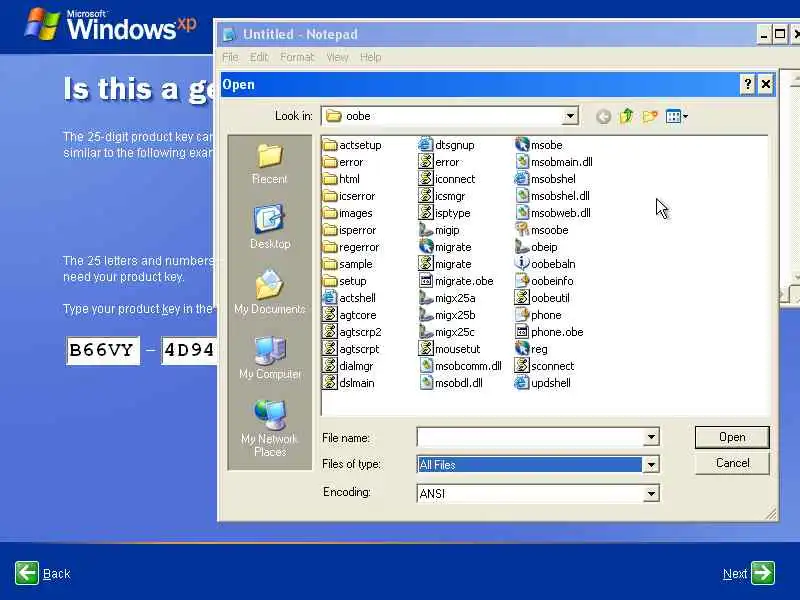Click the Cancel button in dialog
This screenshot has width=800, height=600.
coord(732,463)
